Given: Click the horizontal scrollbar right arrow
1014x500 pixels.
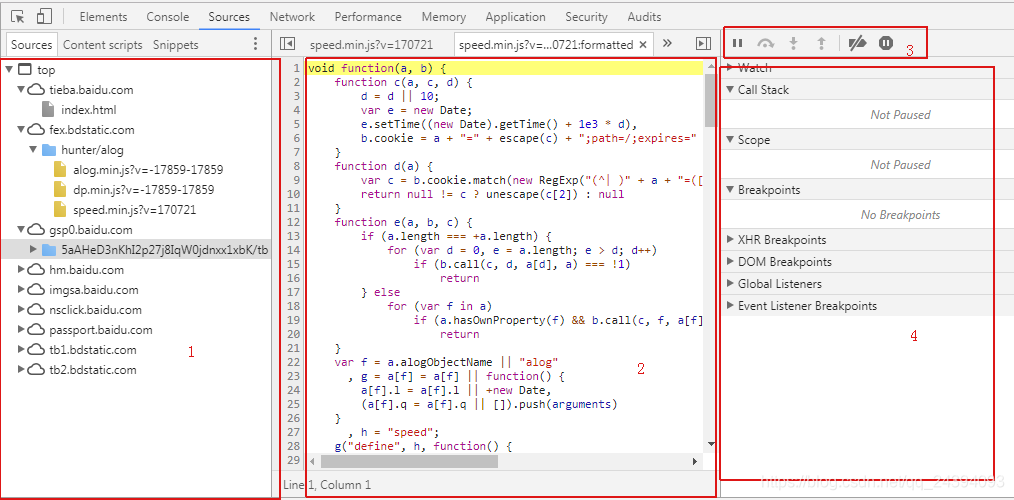Looking at the screenshot, I should (x=696, y=462).
